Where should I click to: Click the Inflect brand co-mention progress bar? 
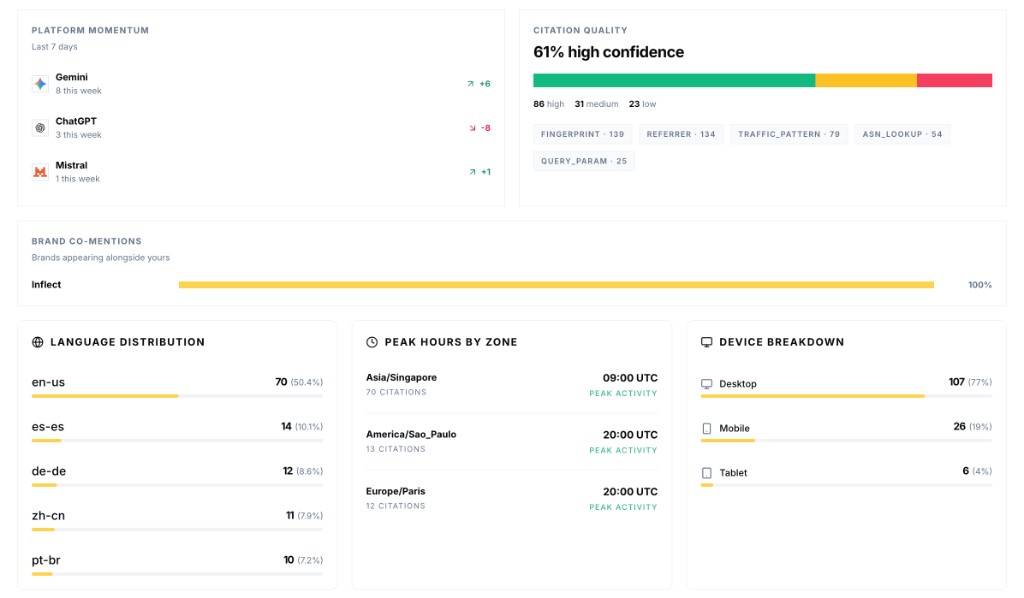555,285
